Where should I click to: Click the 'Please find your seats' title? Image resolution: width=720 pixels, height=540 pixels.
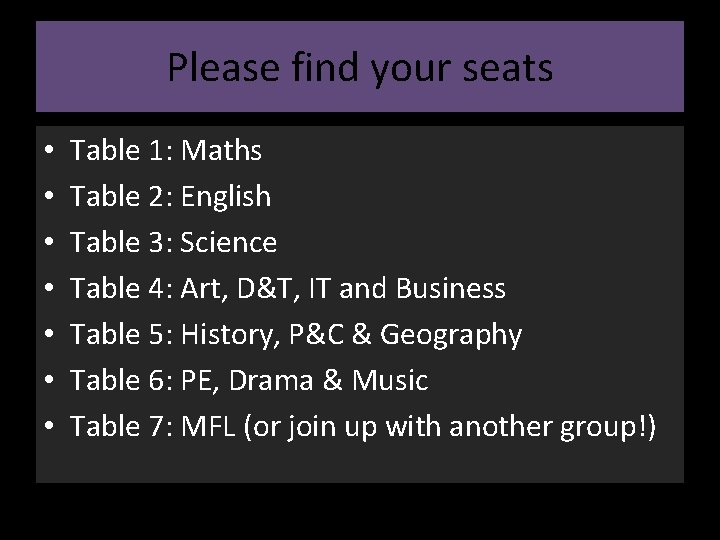(360, 68)
